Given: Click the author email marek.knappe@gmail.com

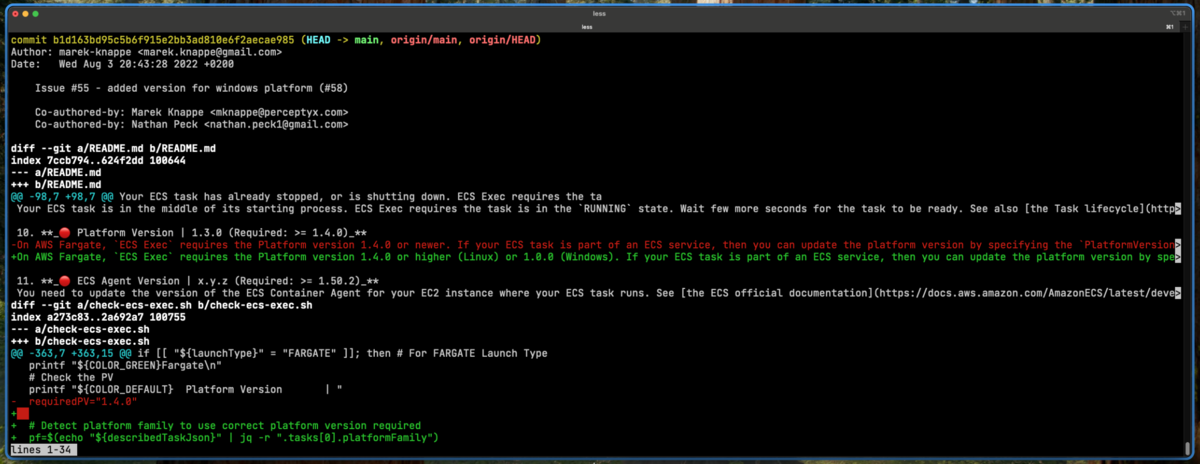Looking at the screenshot, I should tap(209, 52).
